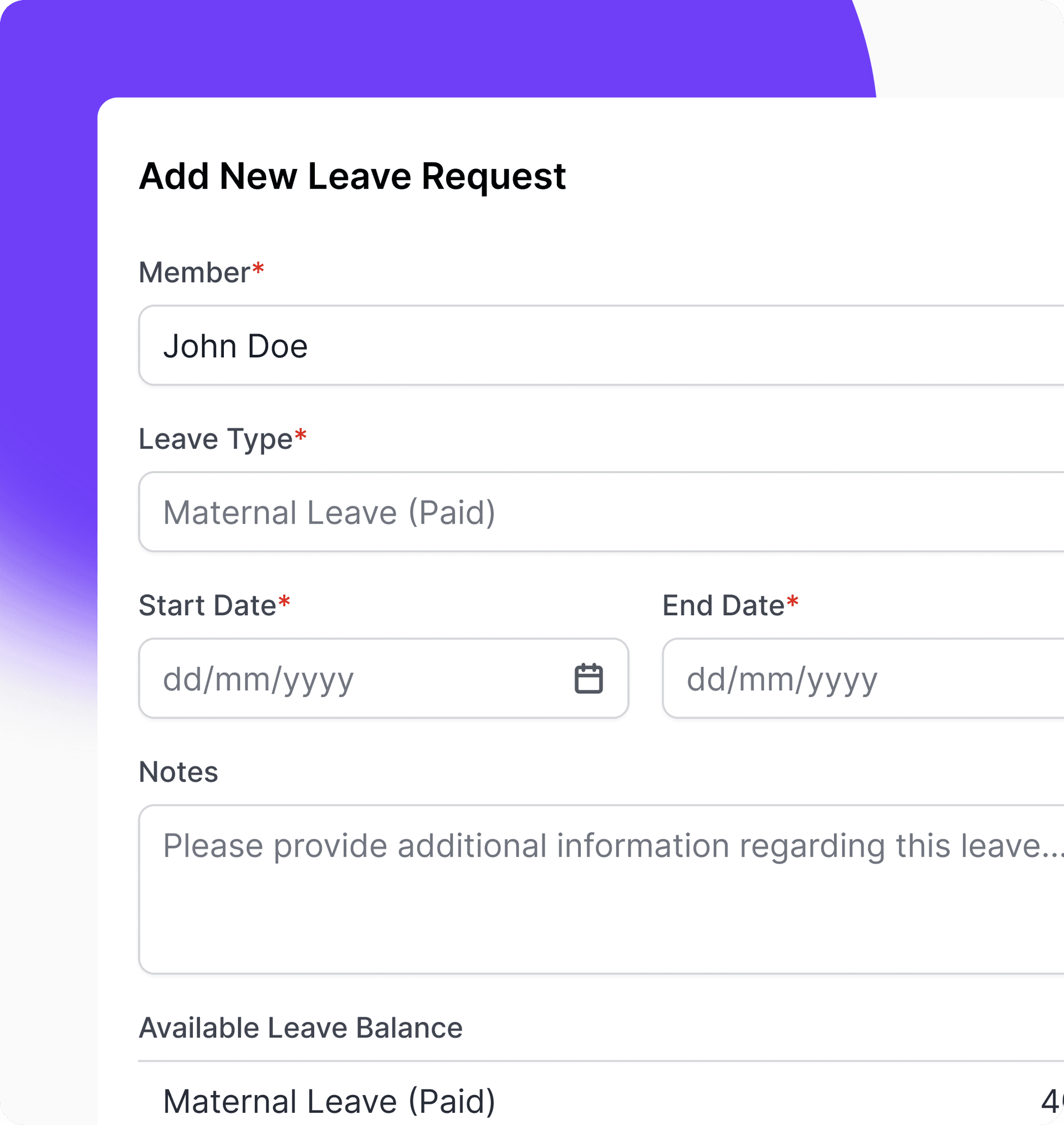Click the Leave Type field label
1064x1125 pixels.
[216, 439]
